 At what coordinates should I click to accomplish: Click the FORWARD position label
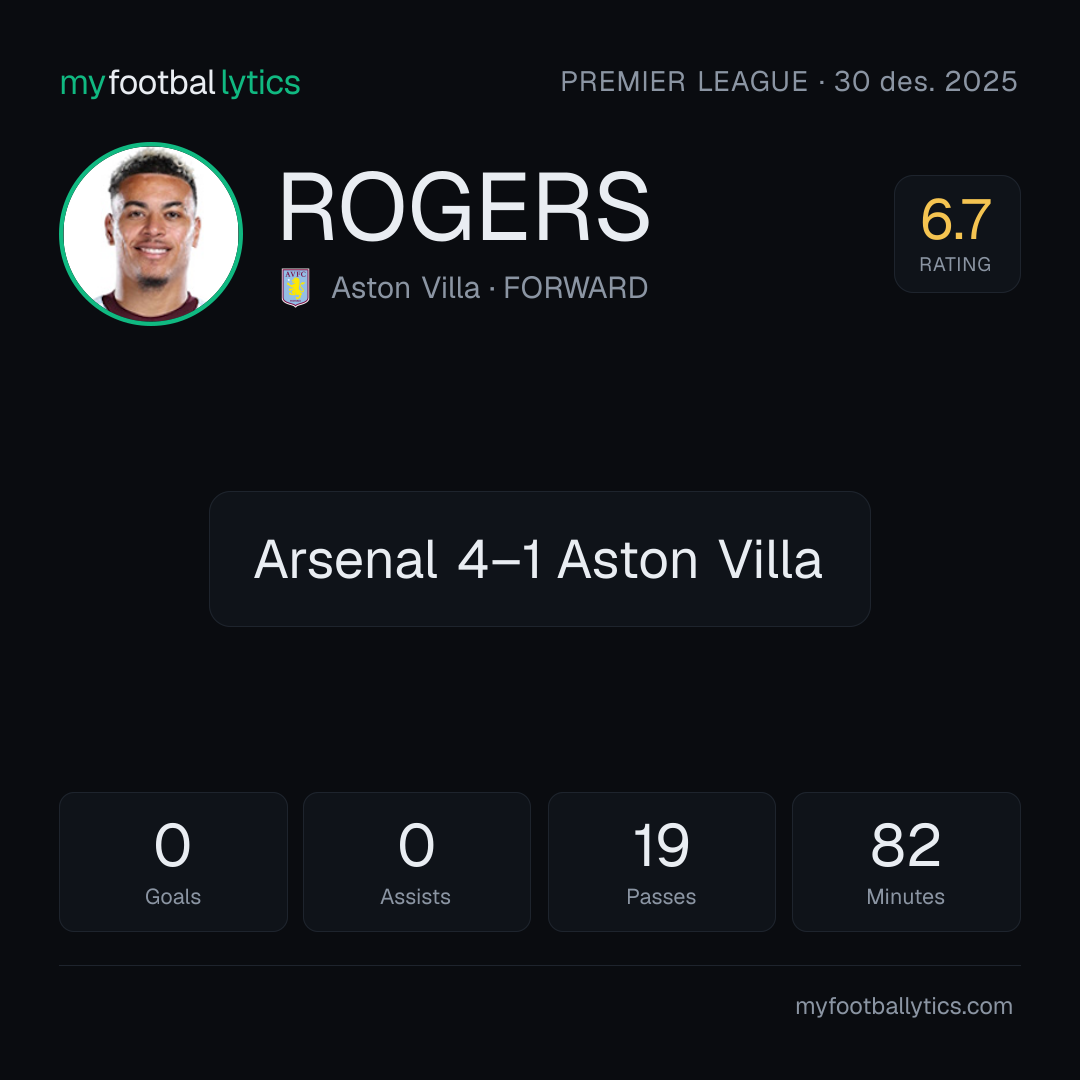coord(575,288)
